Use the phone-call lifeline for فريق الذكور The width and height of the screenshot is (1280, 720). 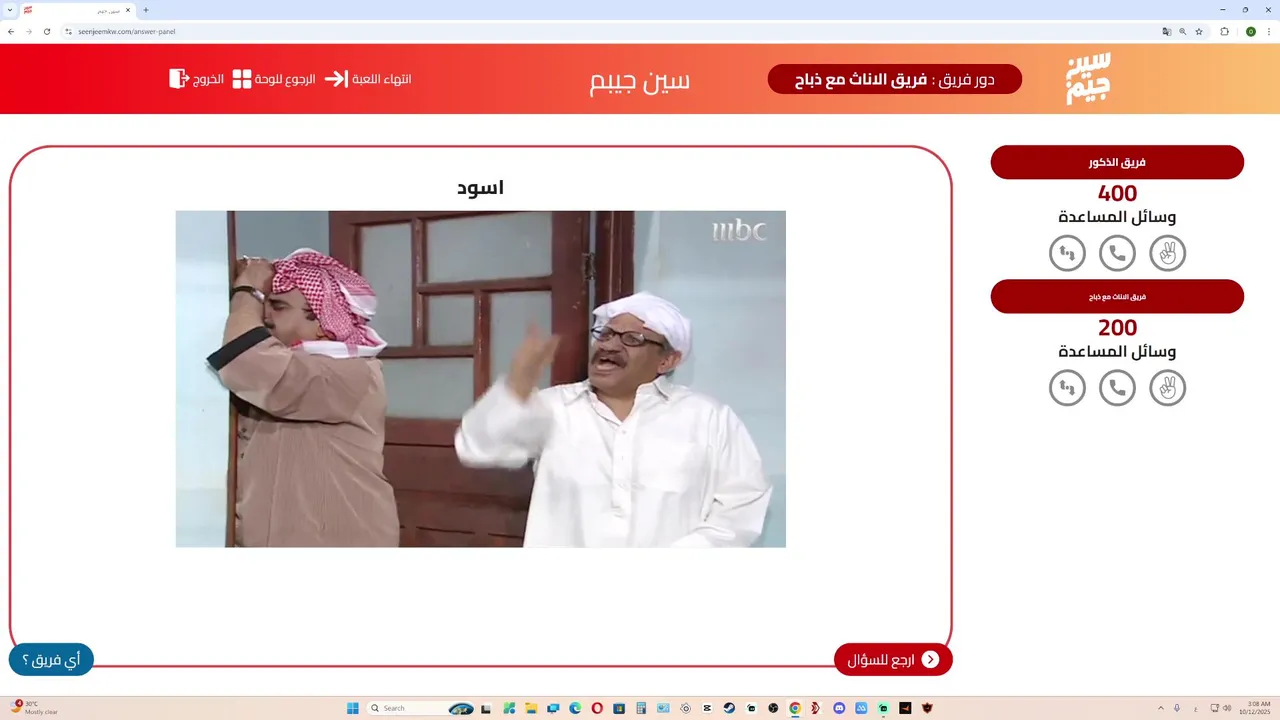(1117, 253)
